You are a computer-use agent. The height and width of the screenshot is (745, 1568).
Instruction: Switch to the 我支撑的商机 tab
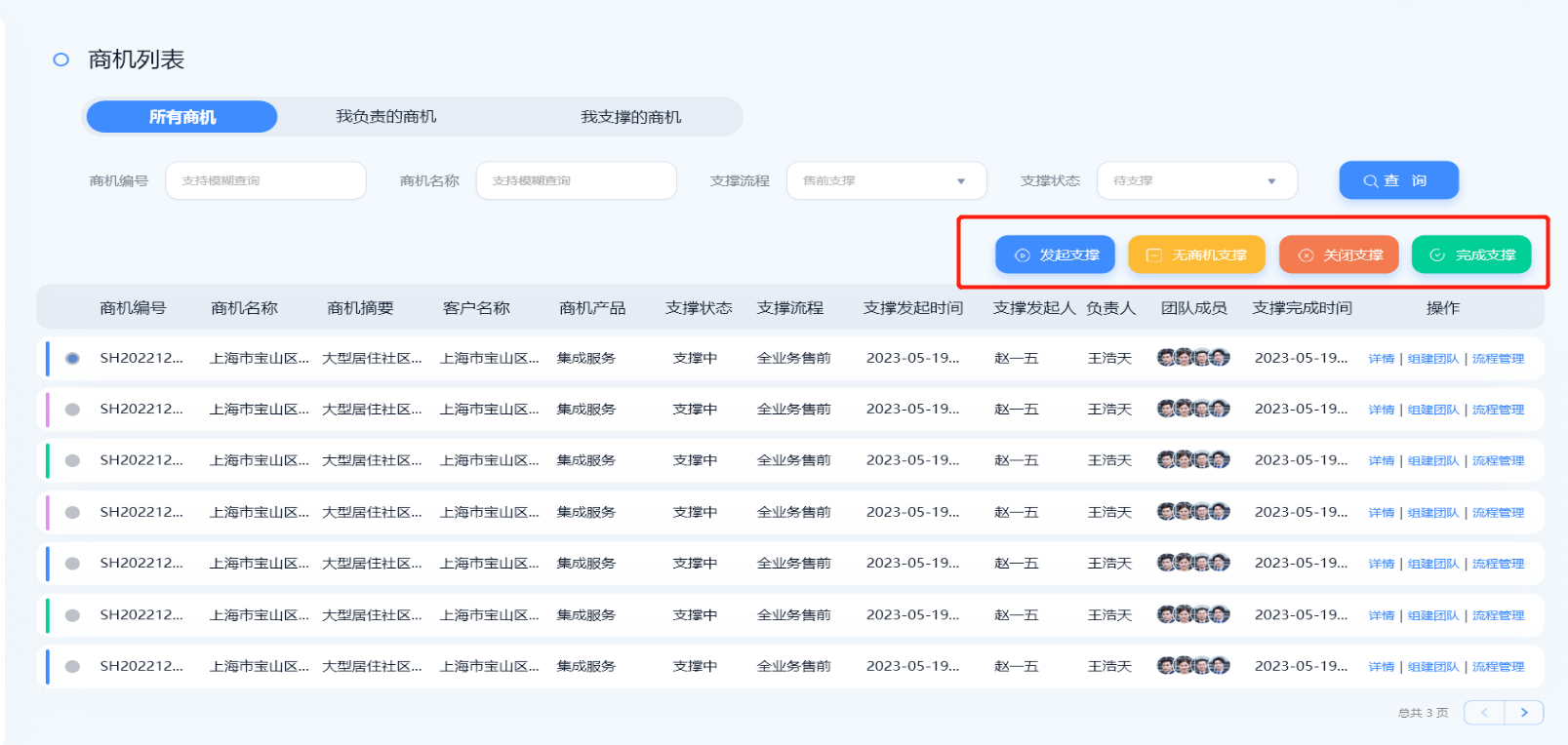point(630,117)
